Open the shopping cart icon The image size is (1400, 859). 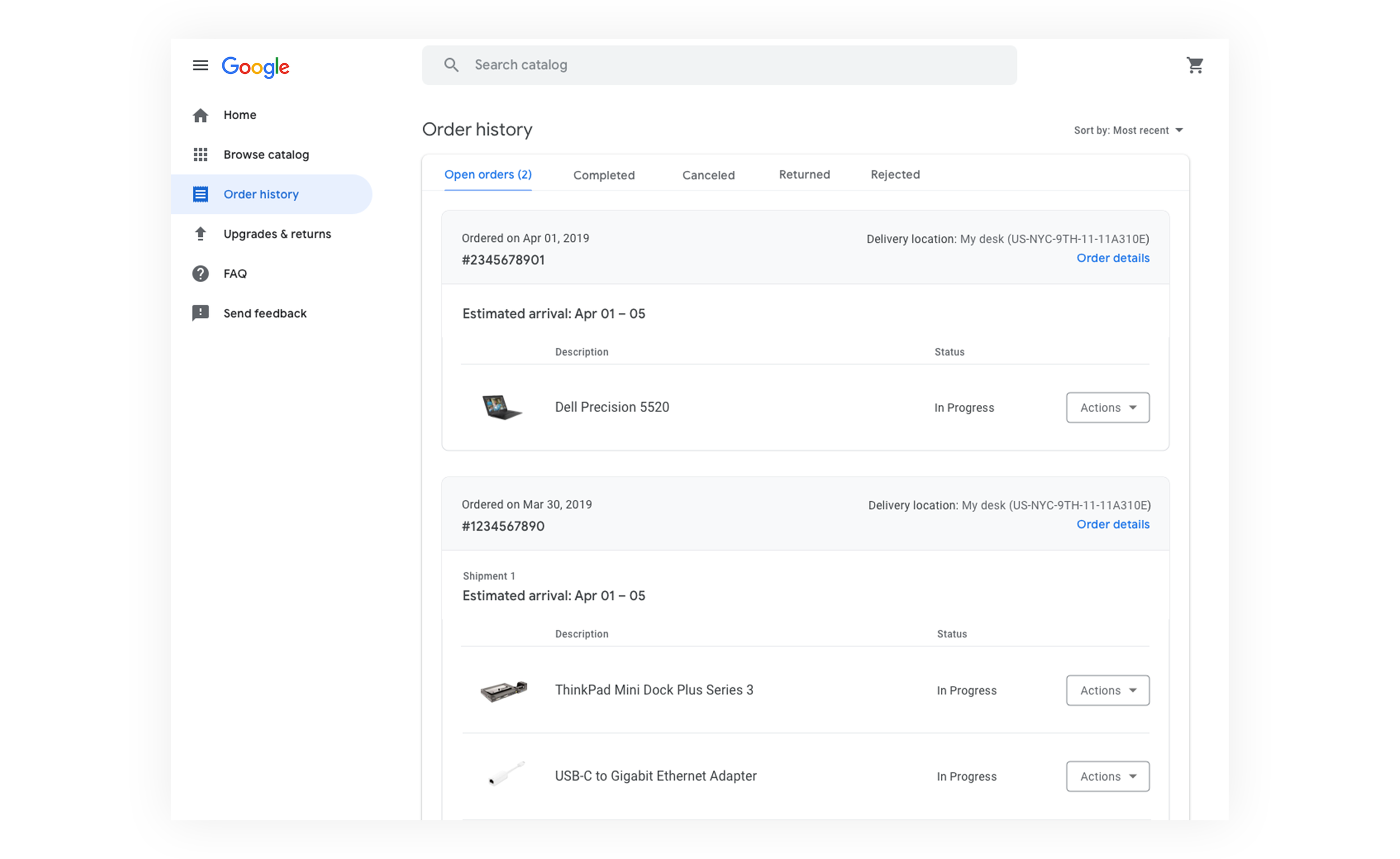tap(1194, 66)
